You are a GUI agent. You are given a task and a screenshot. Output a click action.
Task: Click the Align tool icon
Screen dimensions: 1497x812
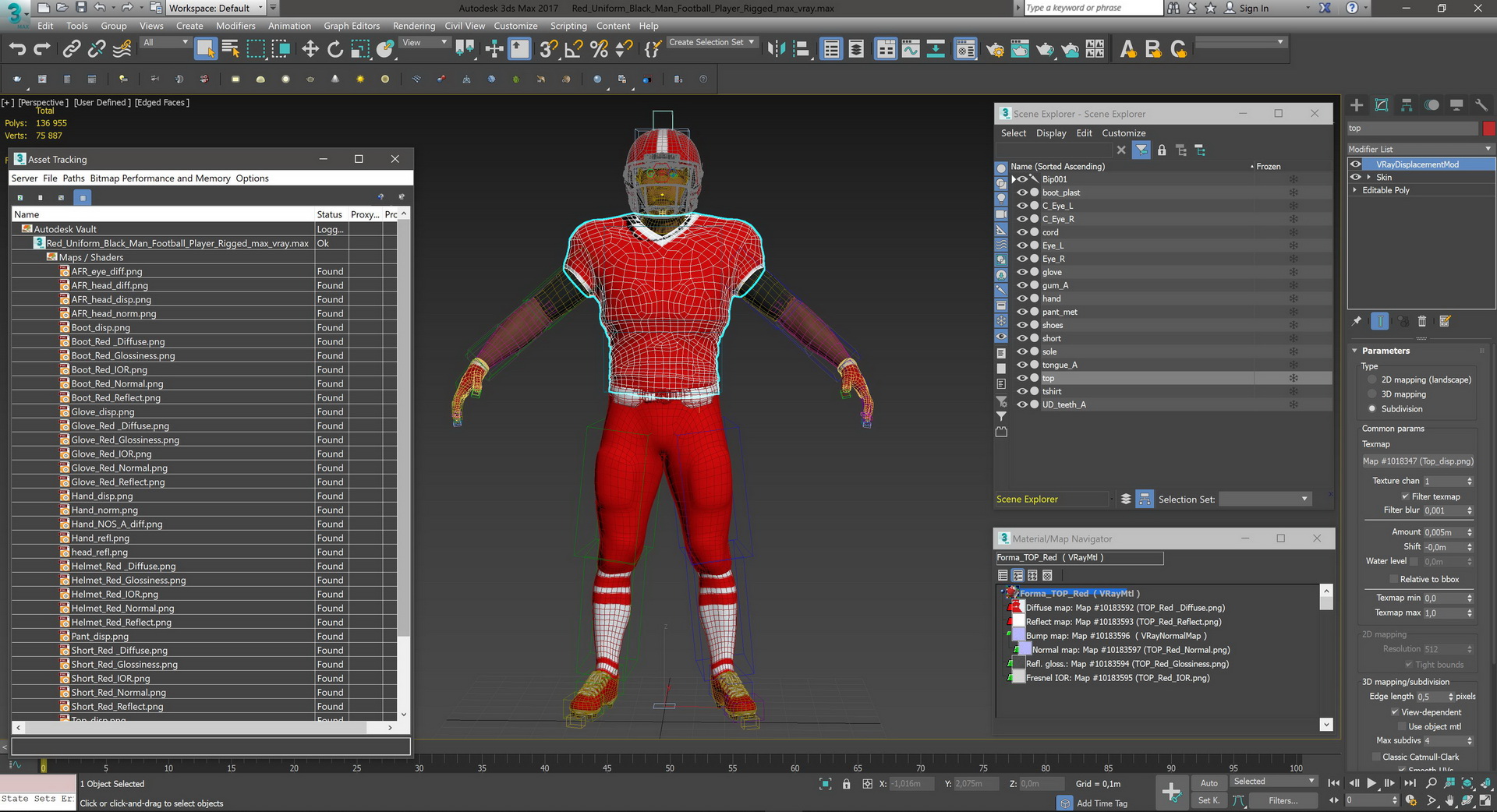click(x=801, y=49)
